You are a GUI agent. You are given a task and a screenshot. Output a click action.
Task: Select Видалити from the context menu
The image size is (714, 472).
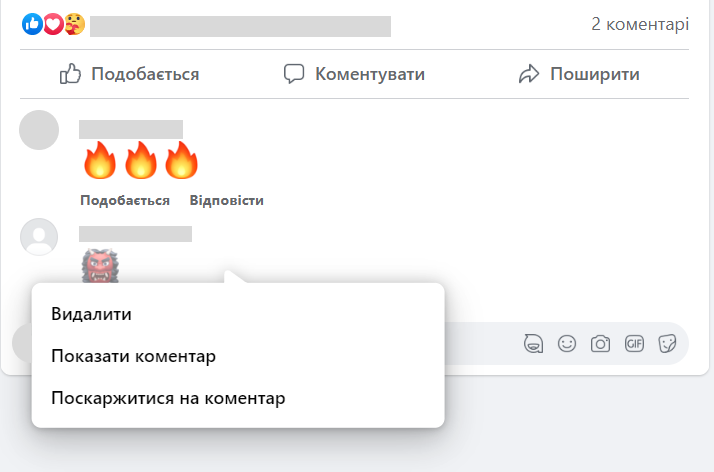click(92, 314)
